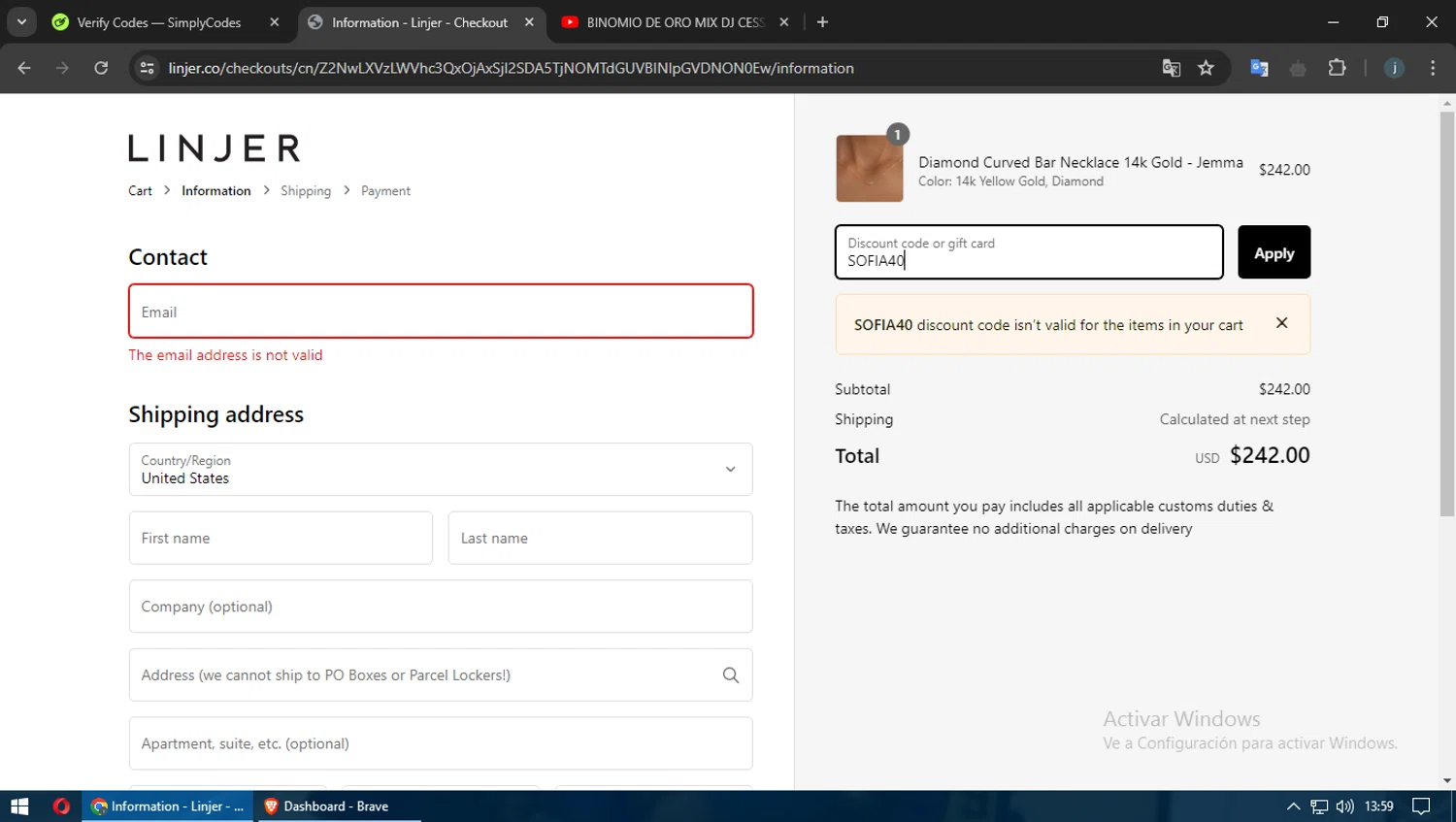Click the Discount code or gift card field
The image size is (1456, 822).
(x=1029, y=252)
